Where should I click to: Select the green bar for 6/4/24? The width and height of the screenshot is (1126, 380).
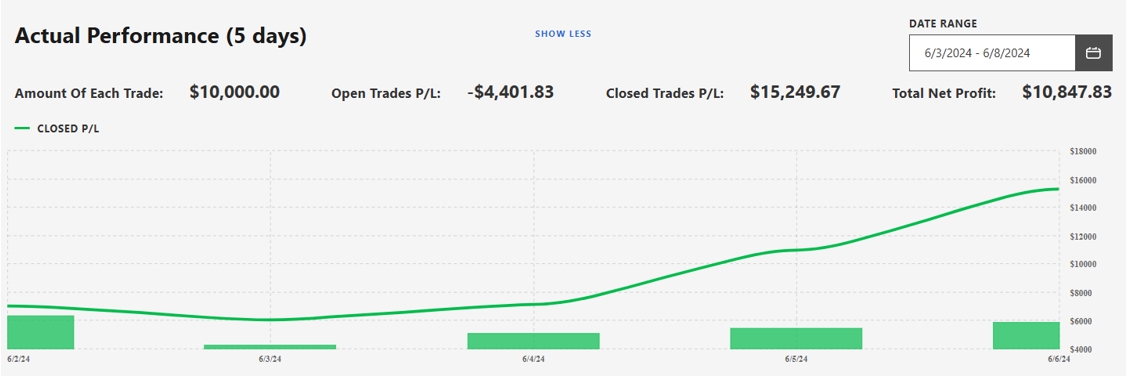pyautogui.click(x=534, y=341)
